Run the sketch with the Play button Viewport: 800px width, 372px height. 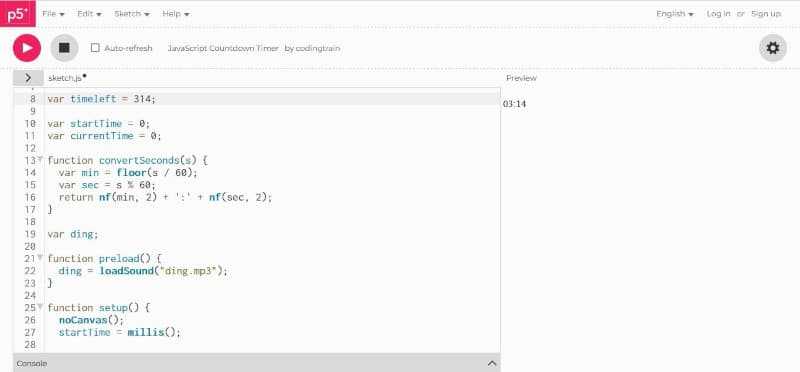coord(27,48)
